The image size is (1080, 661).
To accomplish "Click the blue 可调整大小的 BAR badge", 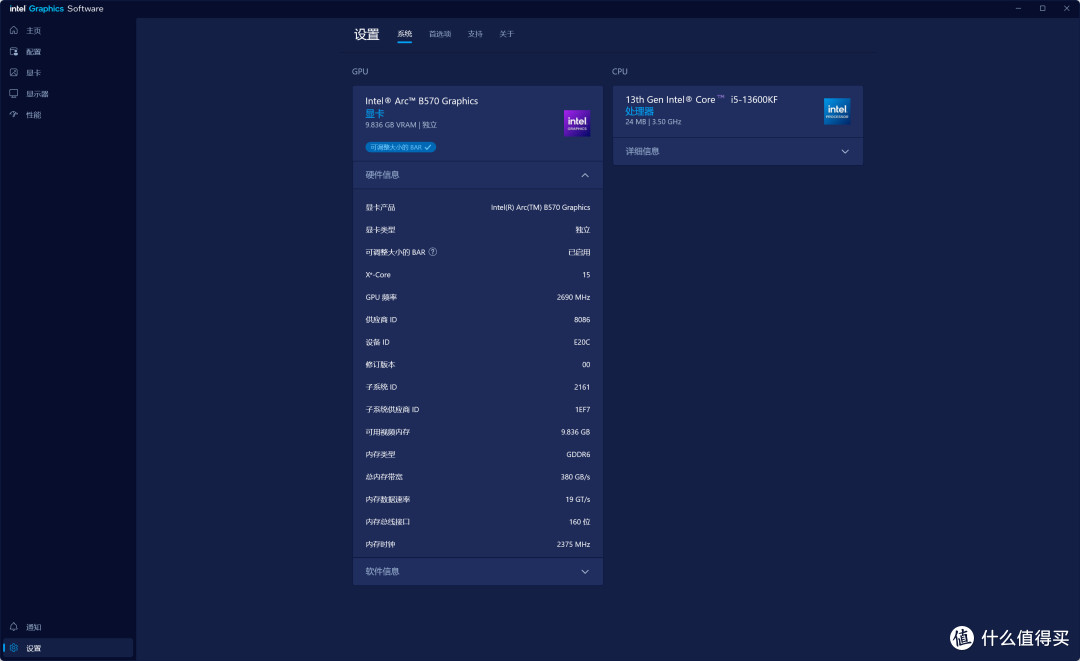I will 400,147.
